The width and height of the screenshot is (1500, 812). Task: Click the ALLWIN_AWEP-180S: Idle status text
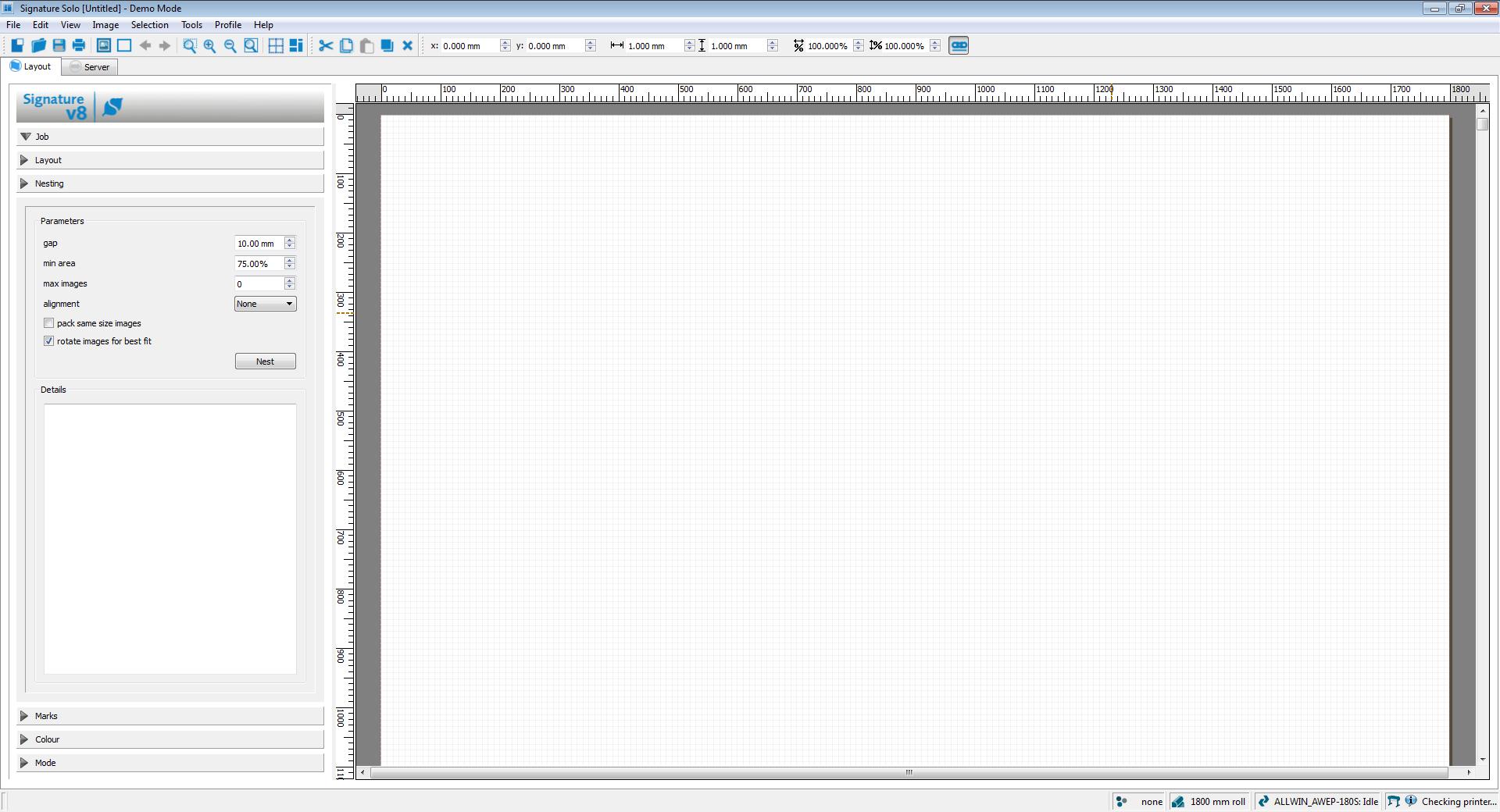click(1326, 802)
